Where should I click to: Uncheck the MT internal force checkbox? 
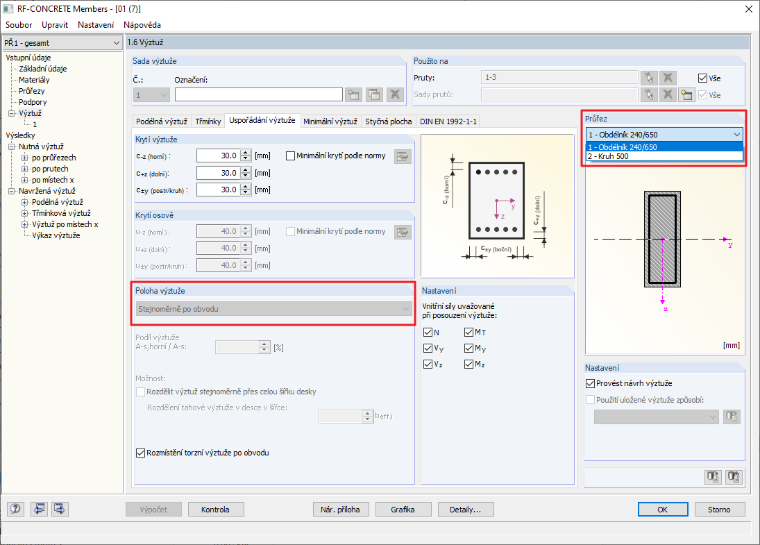[468, 332]
